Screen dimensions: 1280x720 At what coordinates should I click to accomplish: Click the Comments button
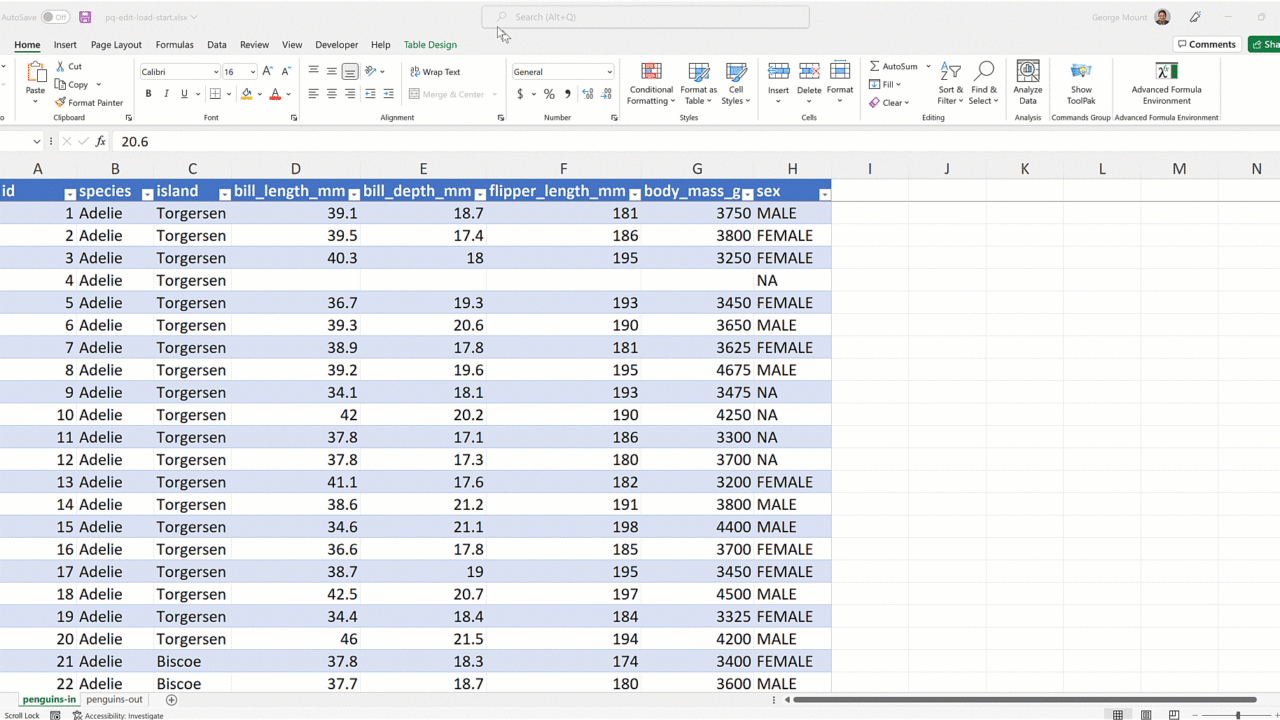coord(1206,44)
